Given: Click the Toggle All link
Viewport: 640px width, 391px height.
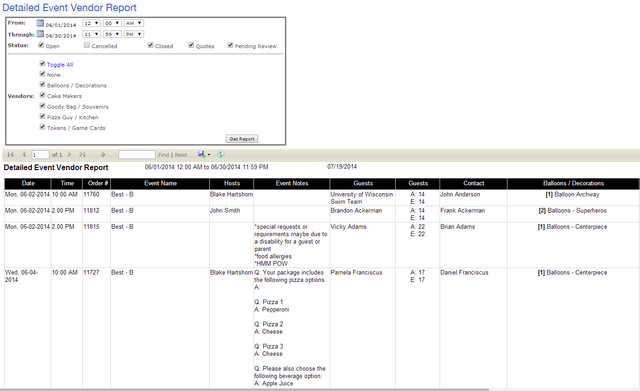Looking at the screenshot, I should click(x=60, y=64).
